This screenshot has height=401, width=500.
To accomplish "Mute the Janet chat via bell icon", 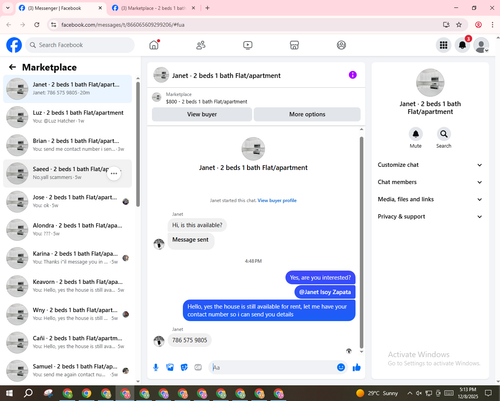I will [416, 134].
